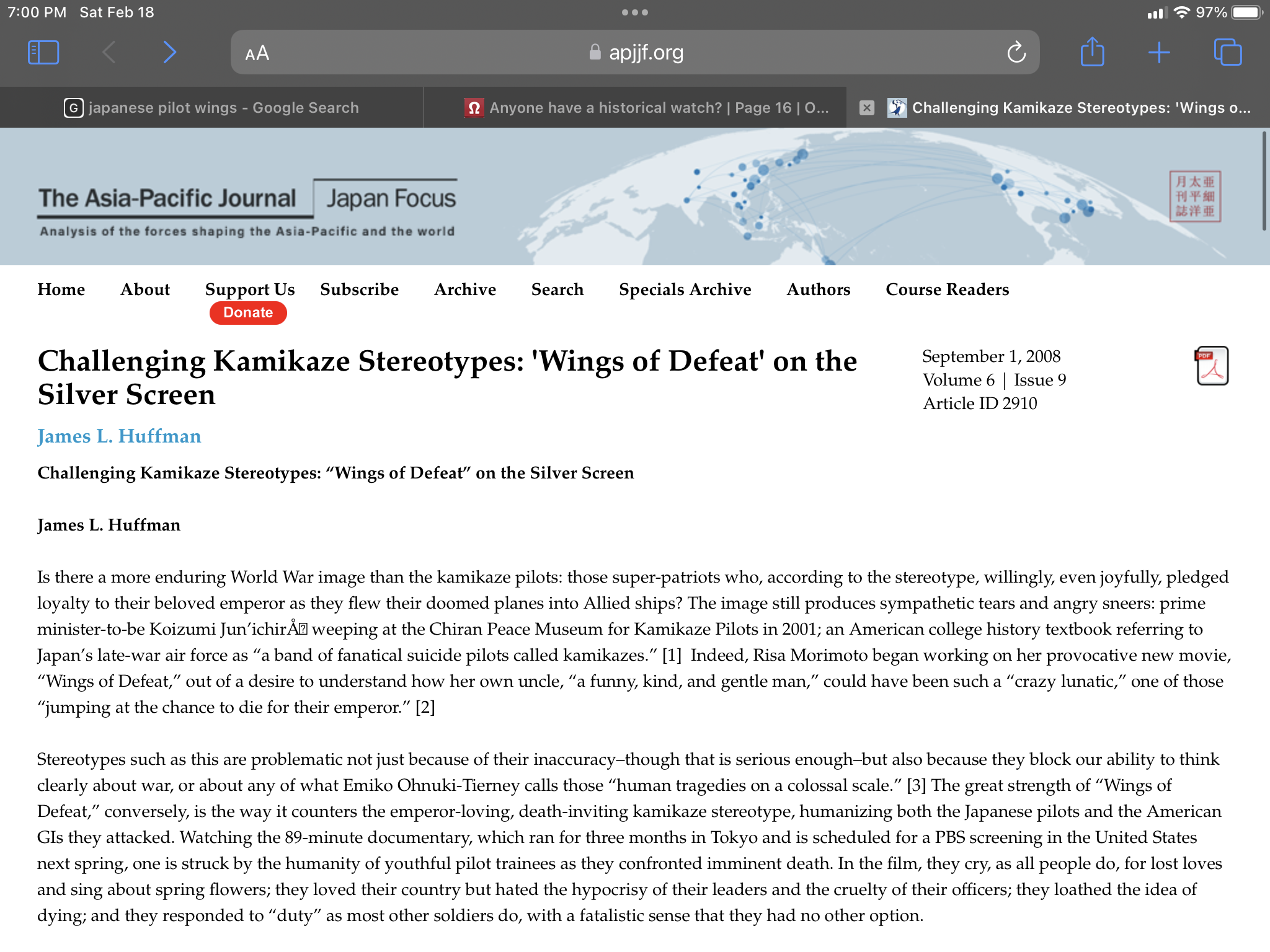Open the James L. Huffman author link
Image resolution: width=1270 pixels, height=952 pixels.
coord(119,436)
